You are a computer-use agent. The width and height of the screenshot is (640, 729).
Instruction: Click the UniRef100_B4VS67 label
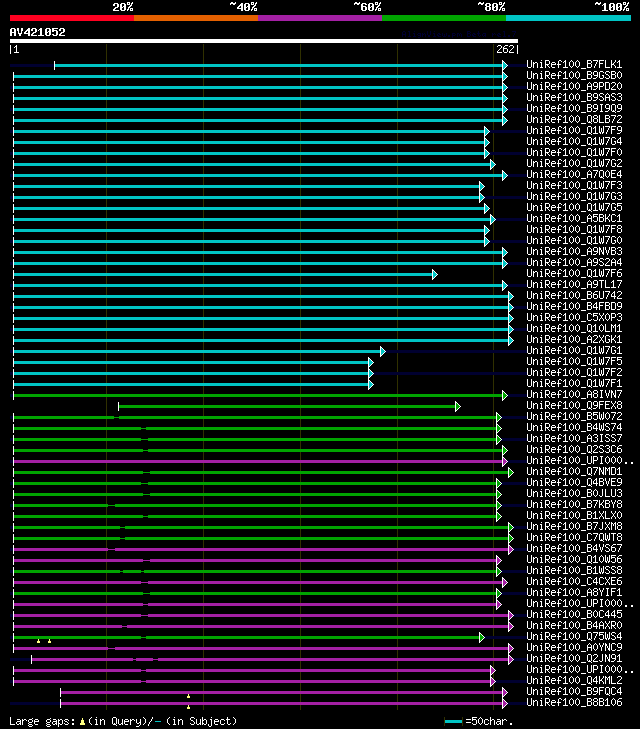574,549
